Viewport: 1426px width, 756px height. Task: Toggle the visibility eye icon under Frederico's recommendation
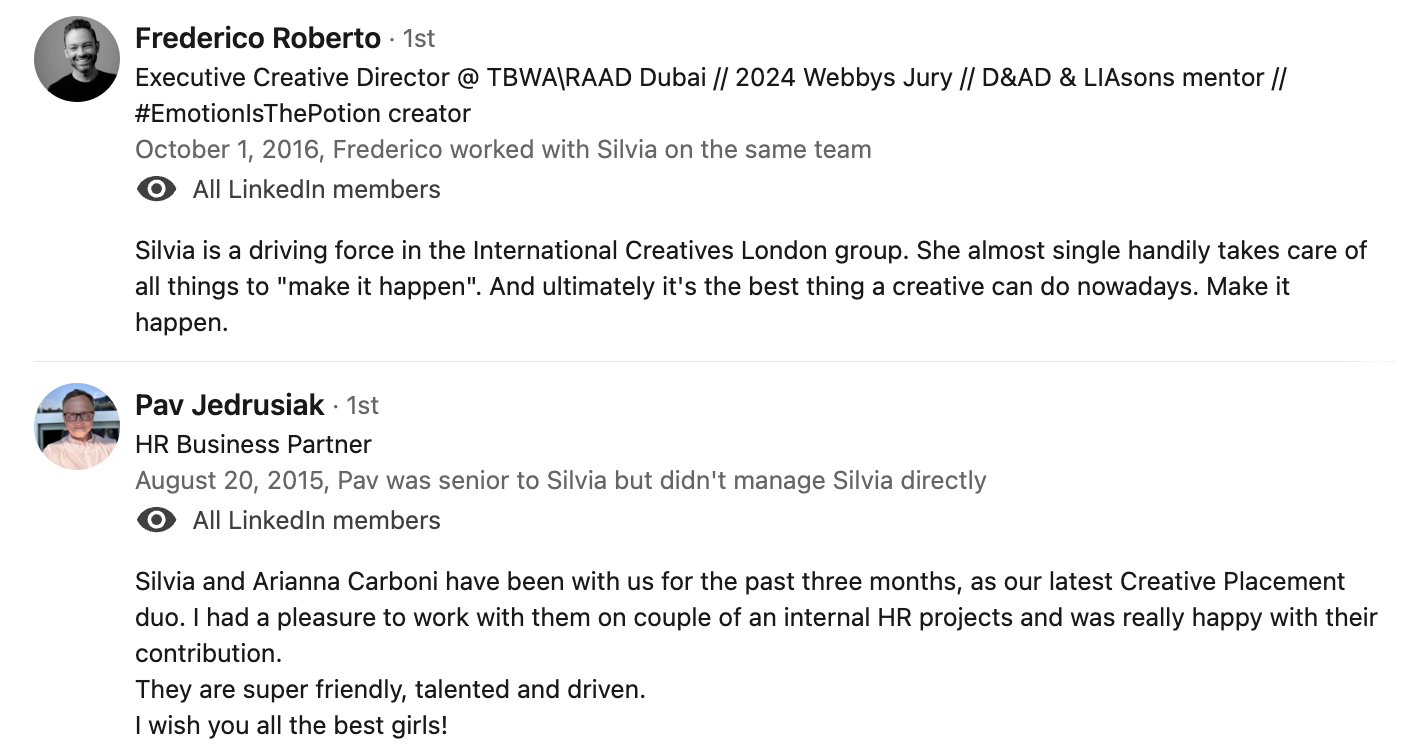[x=156, y=189]
